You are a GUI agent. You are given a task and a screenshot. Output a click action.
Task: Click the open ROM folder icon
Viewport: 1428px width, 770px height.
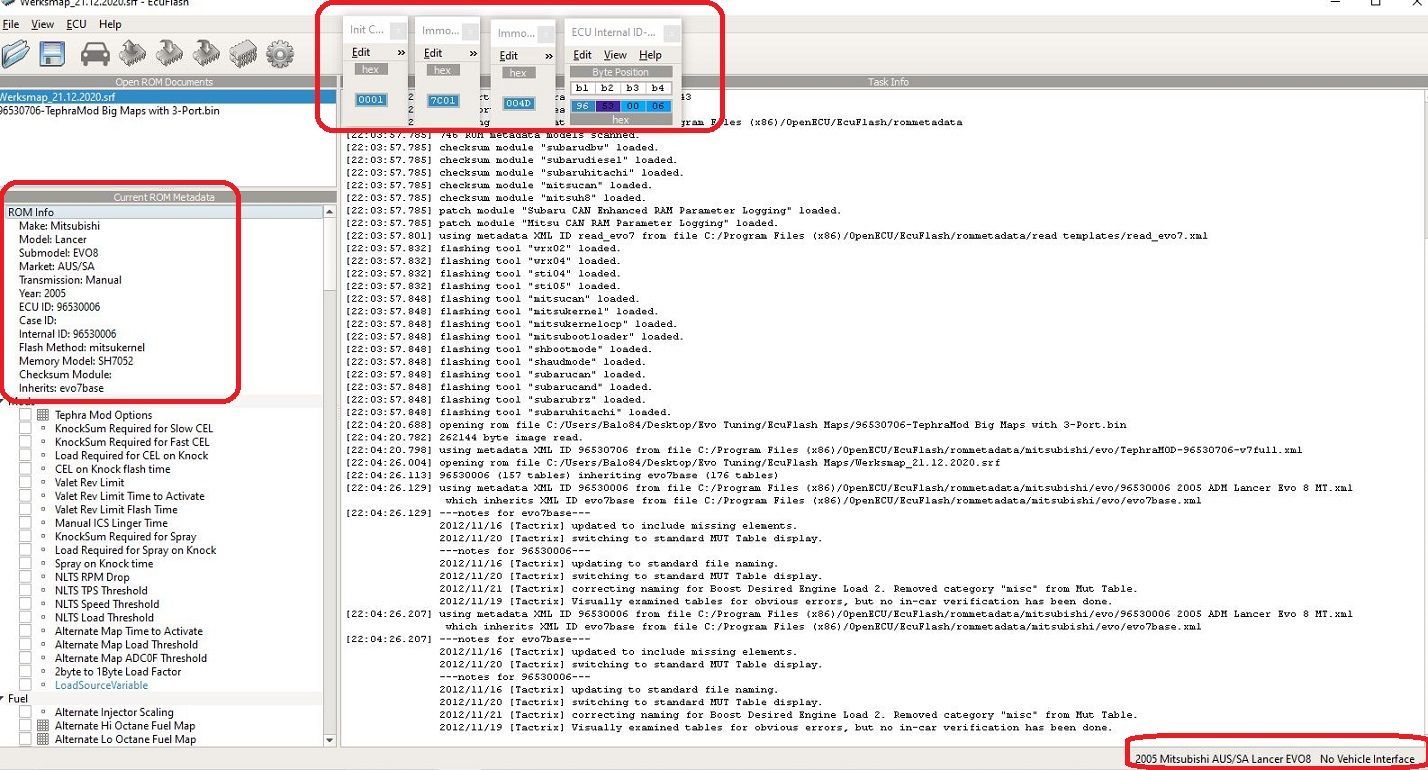[x=14, y=53]
